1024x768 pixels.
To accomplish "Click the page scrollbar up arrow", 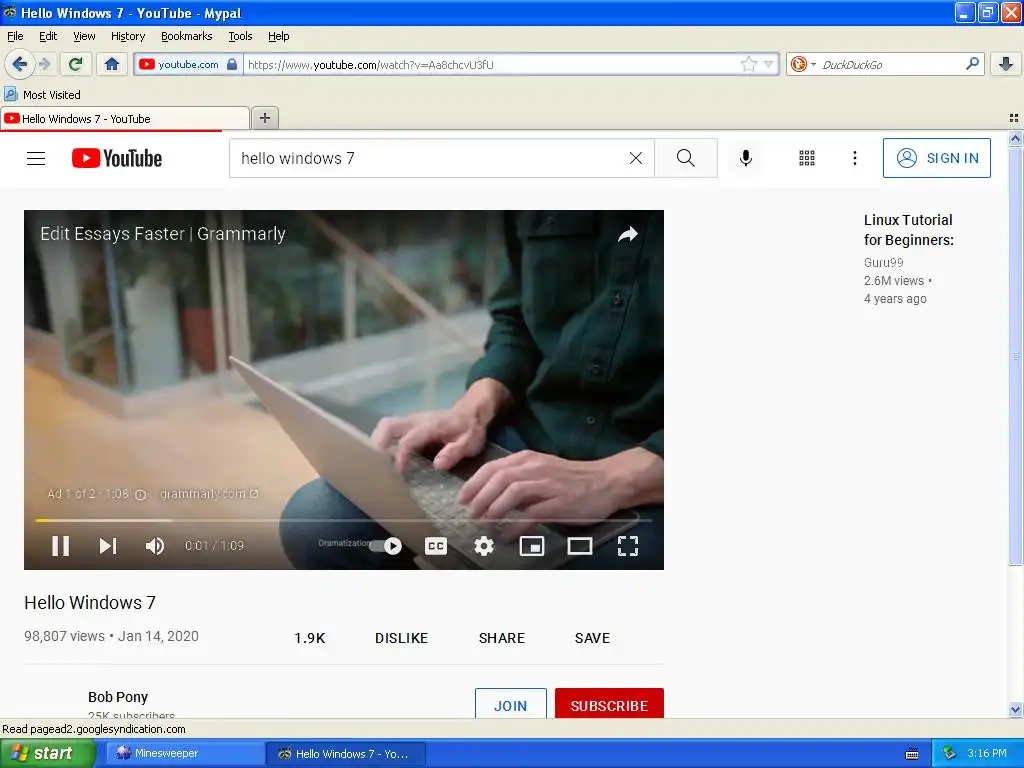I will coord(1015,138).
